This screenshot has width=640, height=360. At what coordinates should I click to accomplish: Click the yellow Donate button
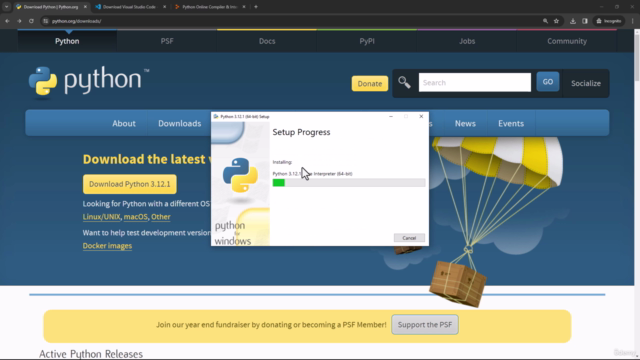(x=370, y=83)
